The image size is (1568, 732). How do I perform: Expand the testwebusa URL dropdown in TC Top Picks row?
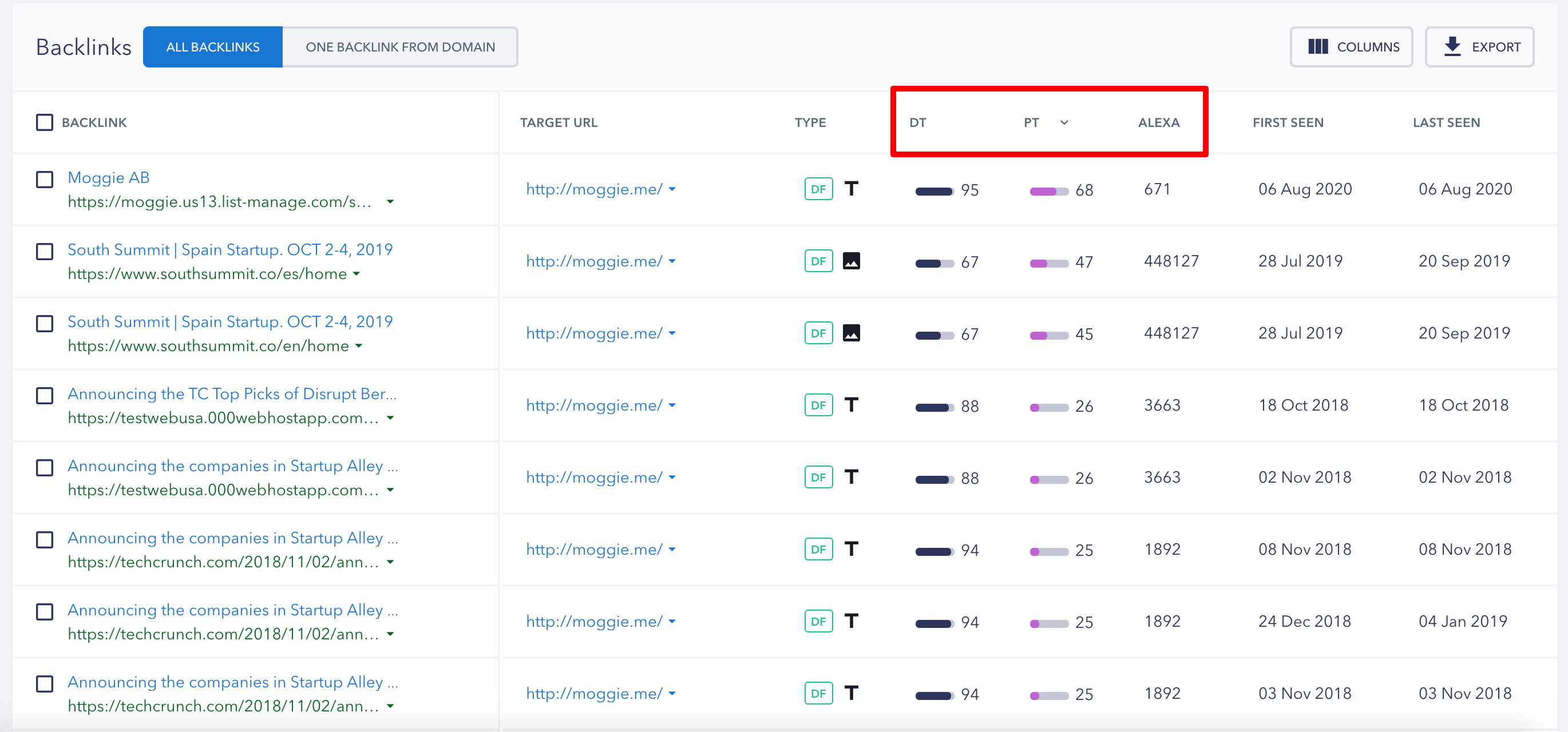tap(390, 418)
